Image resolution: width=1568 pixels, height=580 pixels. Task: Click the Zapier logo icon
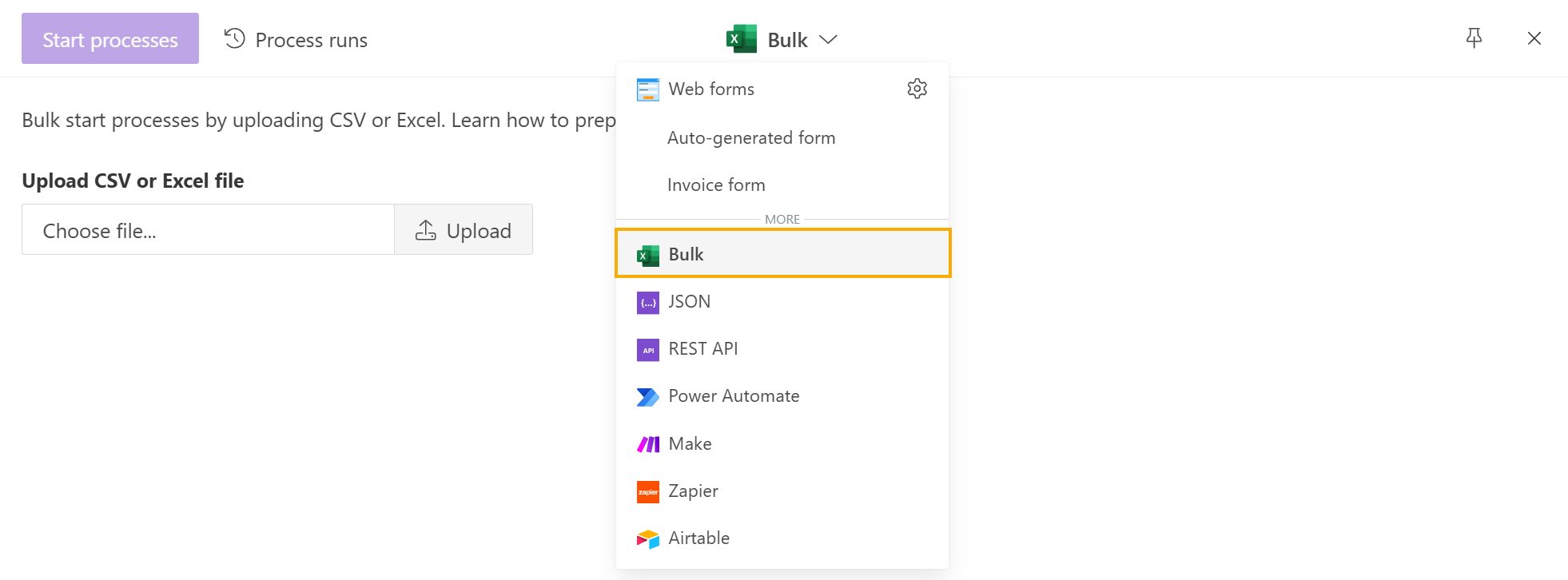[x=648, y=492]
